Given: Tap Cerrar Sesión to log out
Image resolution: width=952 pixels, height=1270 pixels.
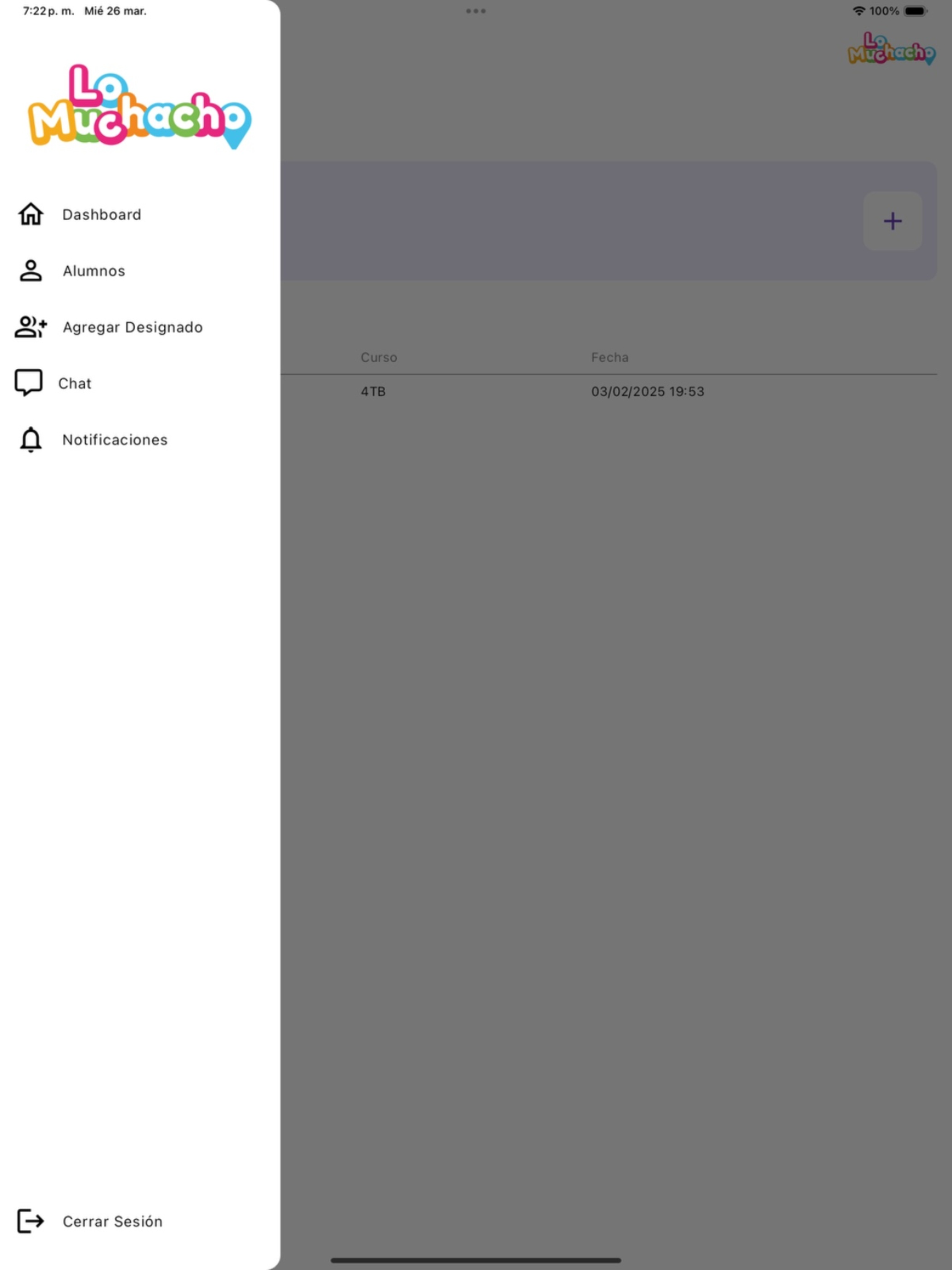Looking at the screenshot, I should pyautogui.click(x=113, y=1221).
